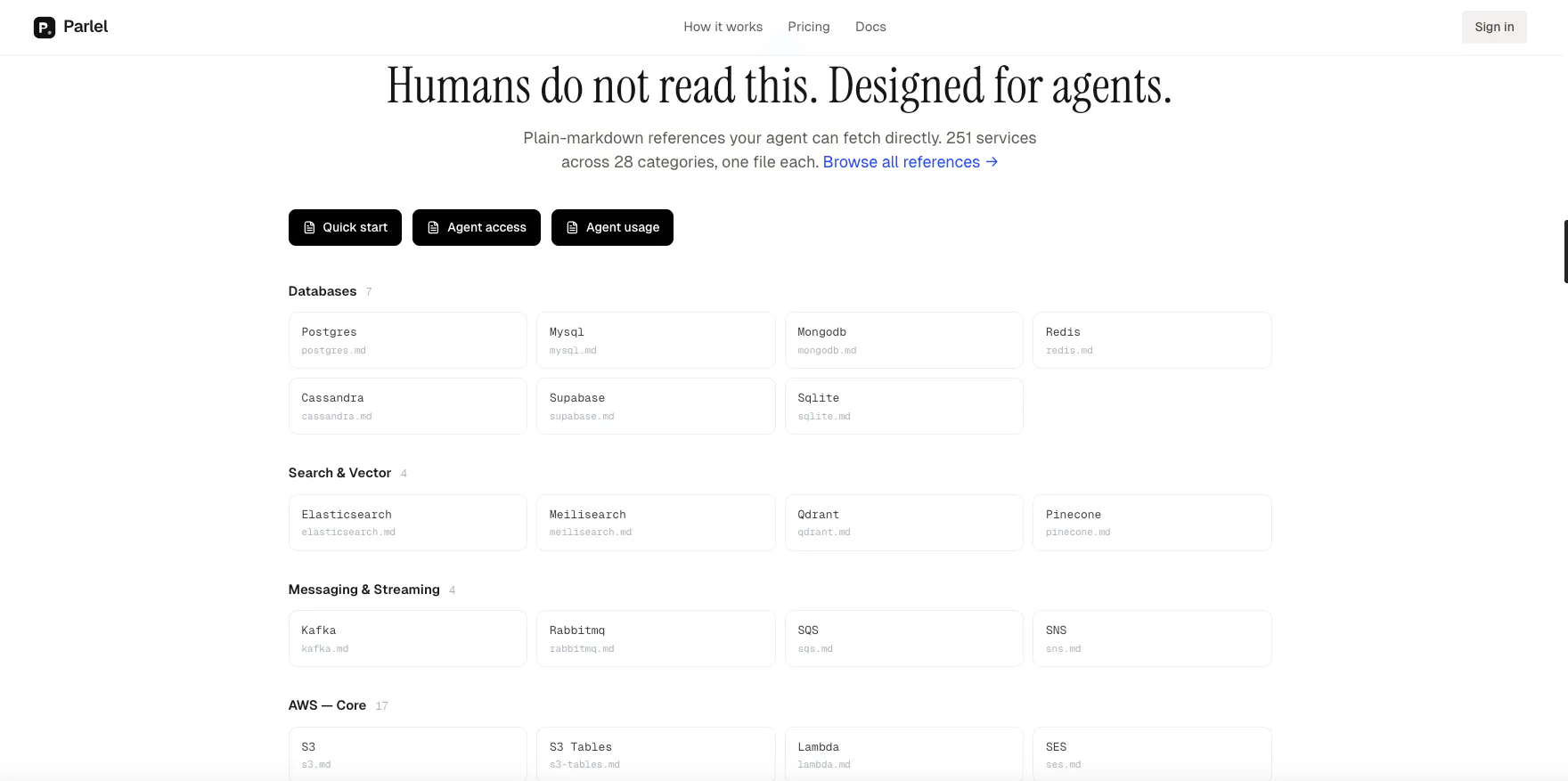Open the Postgres reference card
This screenshot has height=781, width=1568.
pyautogui.click(x=408, y=340)
